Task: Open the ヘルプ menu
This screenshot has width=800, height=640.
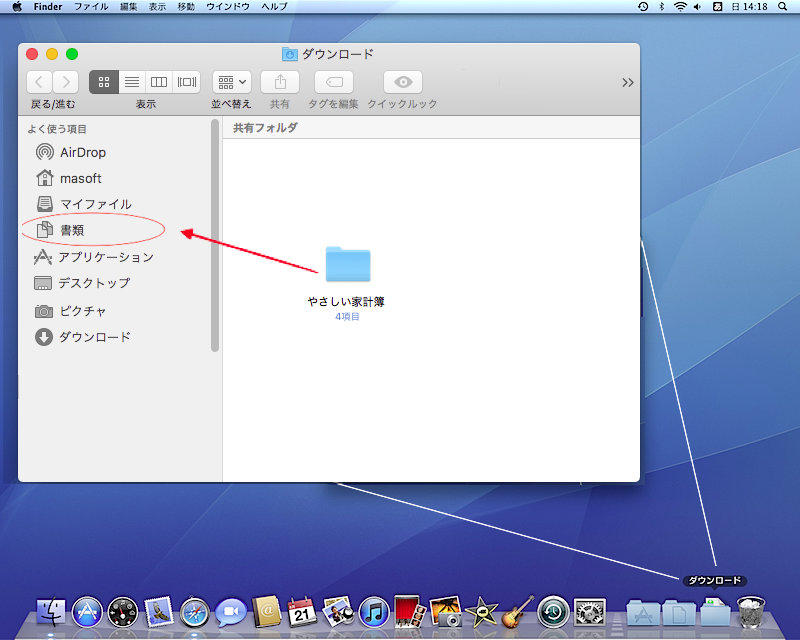Action: tap(274, 7)
